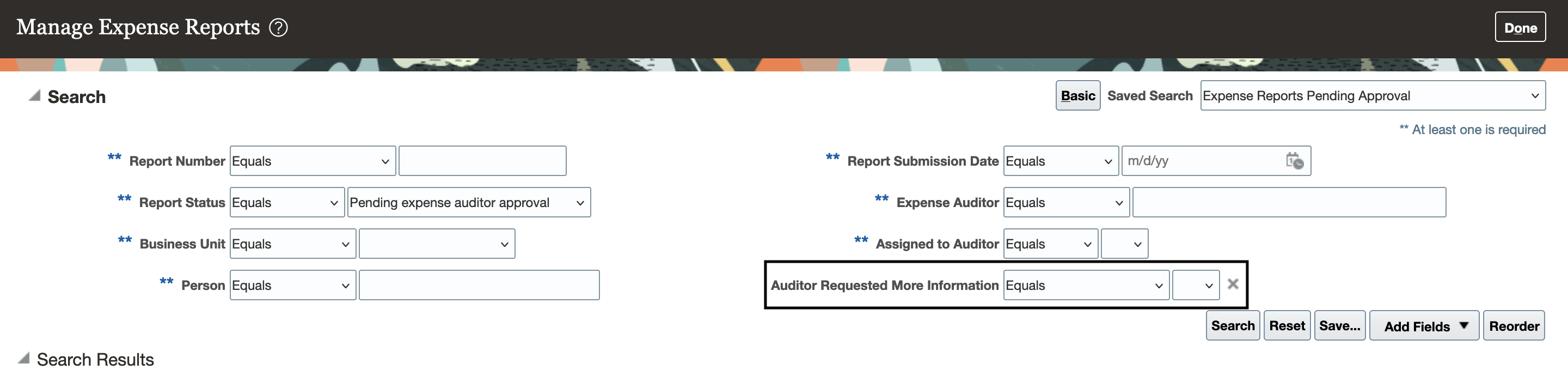Open the Add Fields dropdown menu
This screenshot has width=1568, height=388.
pyautogui.click(x=1424, y=326)
